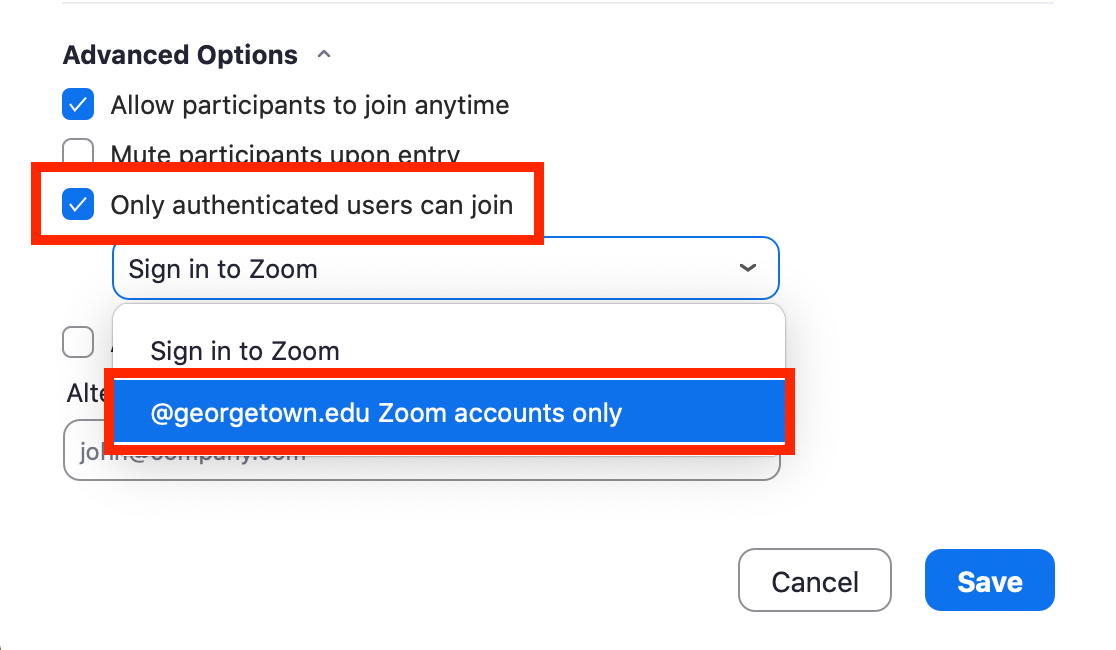Save the meeting settings
Viewport: 1116px width, 650px height.
989,581
